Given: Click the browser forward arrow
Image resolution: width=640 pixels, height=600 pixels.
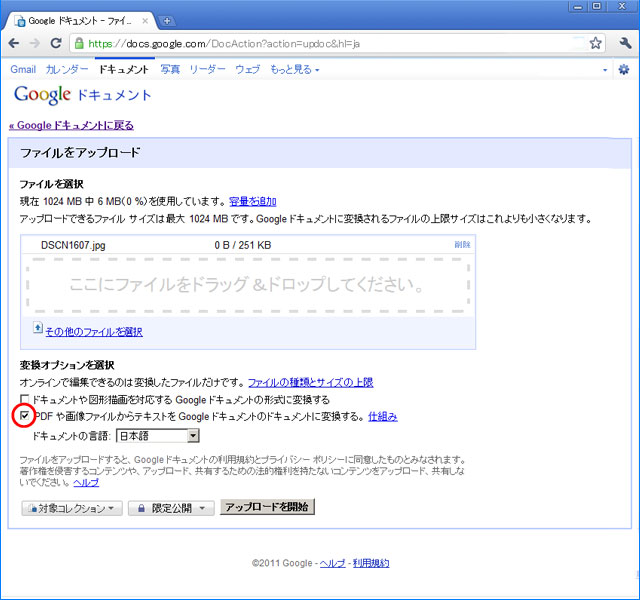Looking at the screenshot, I should [x=35, y=43].
